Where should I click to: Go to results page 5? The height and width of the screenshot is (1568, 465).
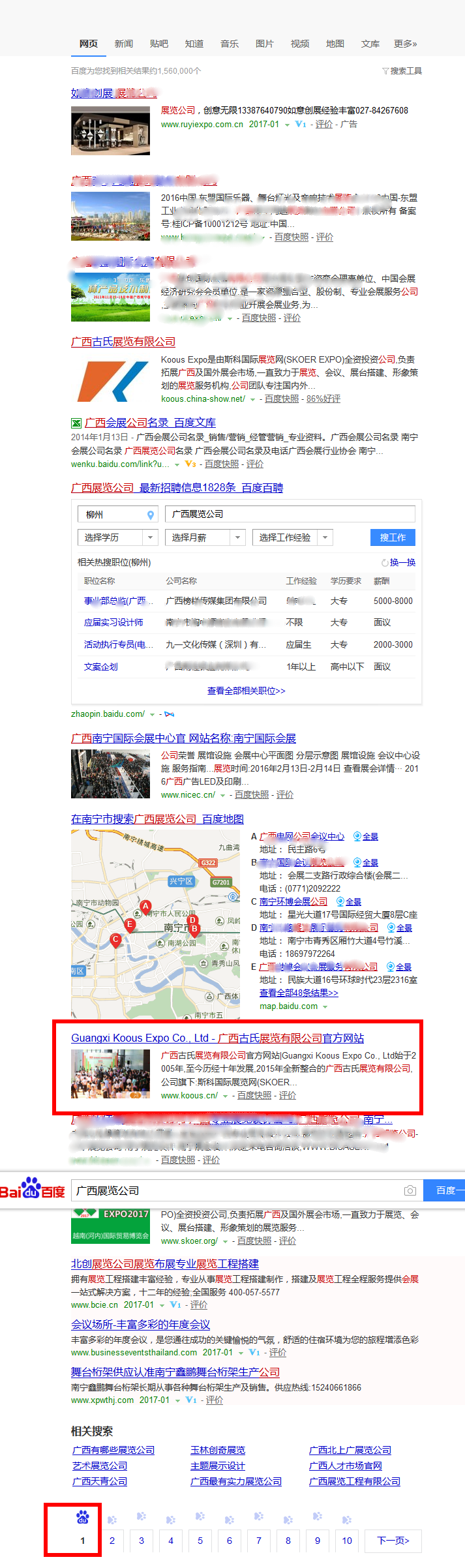(200, 1540)
